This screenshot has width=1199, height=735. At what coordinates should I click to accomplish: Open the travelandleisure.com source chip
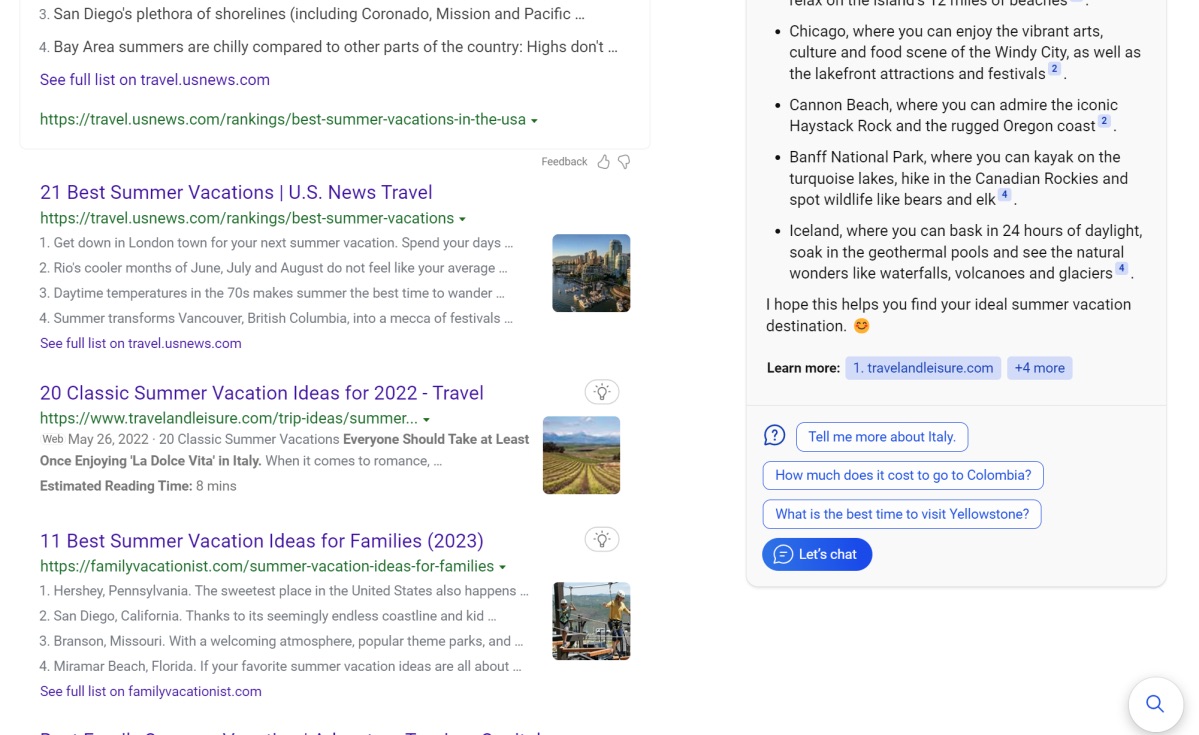[922, 368]
